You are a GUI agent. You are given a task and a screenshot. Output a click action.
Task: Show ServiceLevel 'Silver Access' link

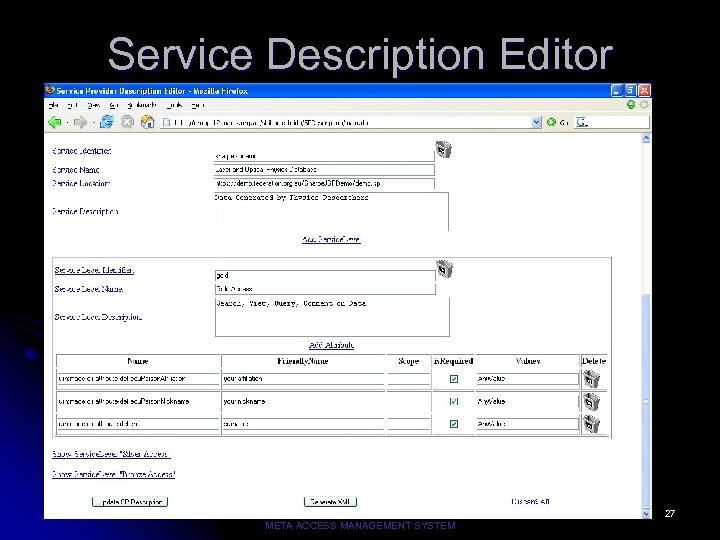tap(111, 454)
